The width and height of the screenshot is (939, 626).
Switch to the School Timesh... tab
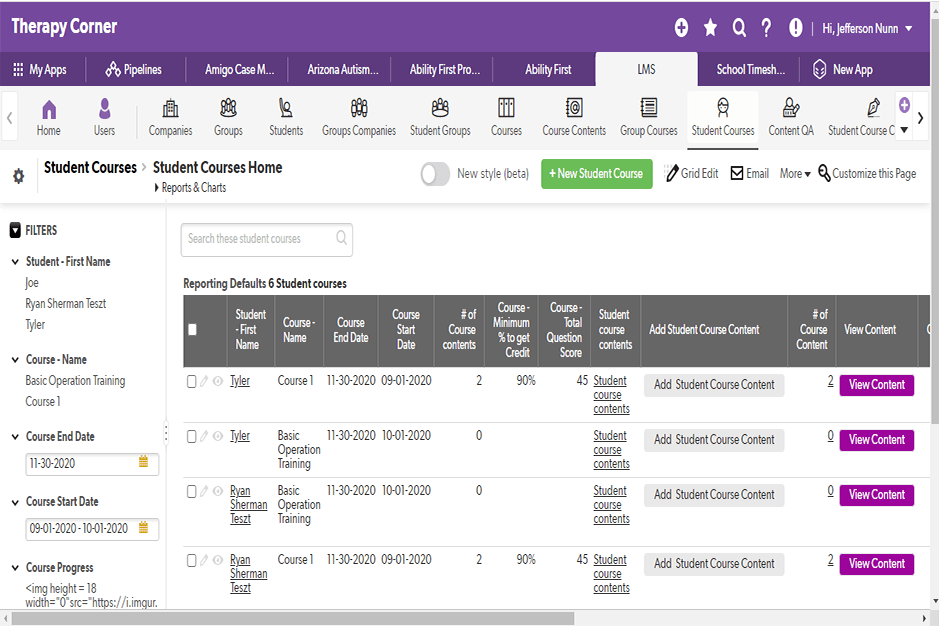[750, 69]
